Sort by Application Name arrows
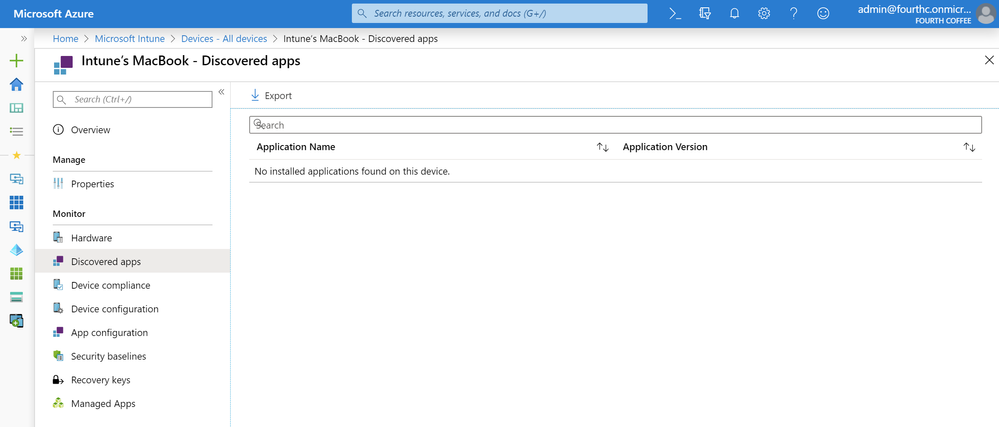The image size is (999, 427). click(x=603, y=147)
